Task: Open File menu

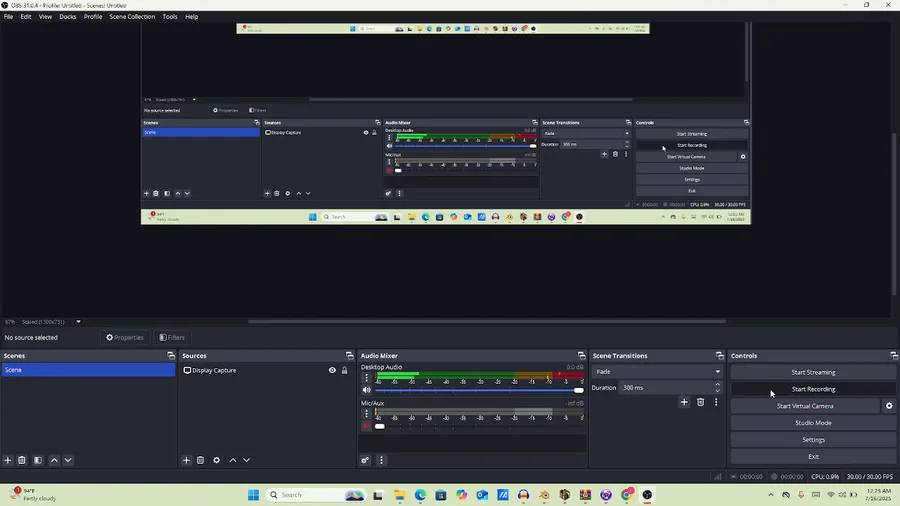Action: (8, 17)
